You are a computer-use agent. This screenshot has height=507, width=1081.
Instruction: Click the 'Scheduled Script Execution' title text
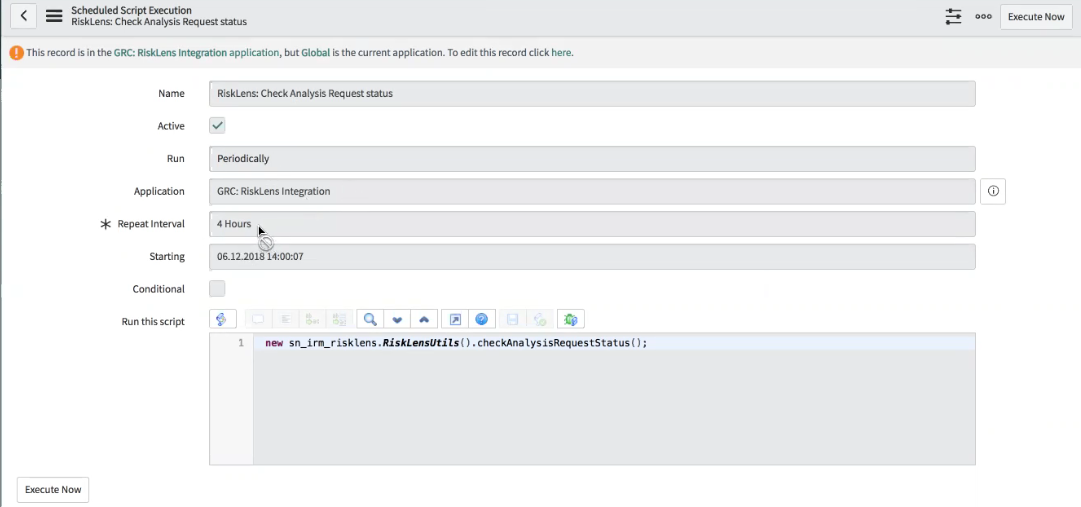tap(132, 10)
